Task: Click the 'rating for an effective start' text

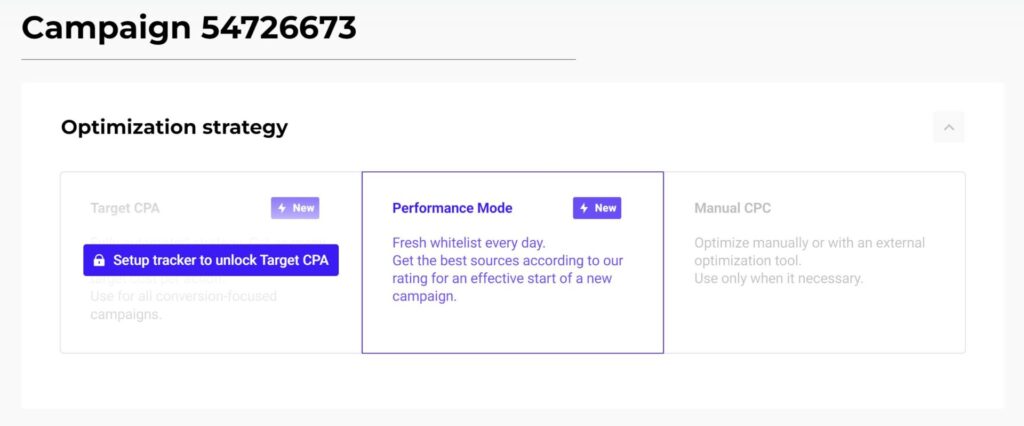Action: [x=502, y=279]
